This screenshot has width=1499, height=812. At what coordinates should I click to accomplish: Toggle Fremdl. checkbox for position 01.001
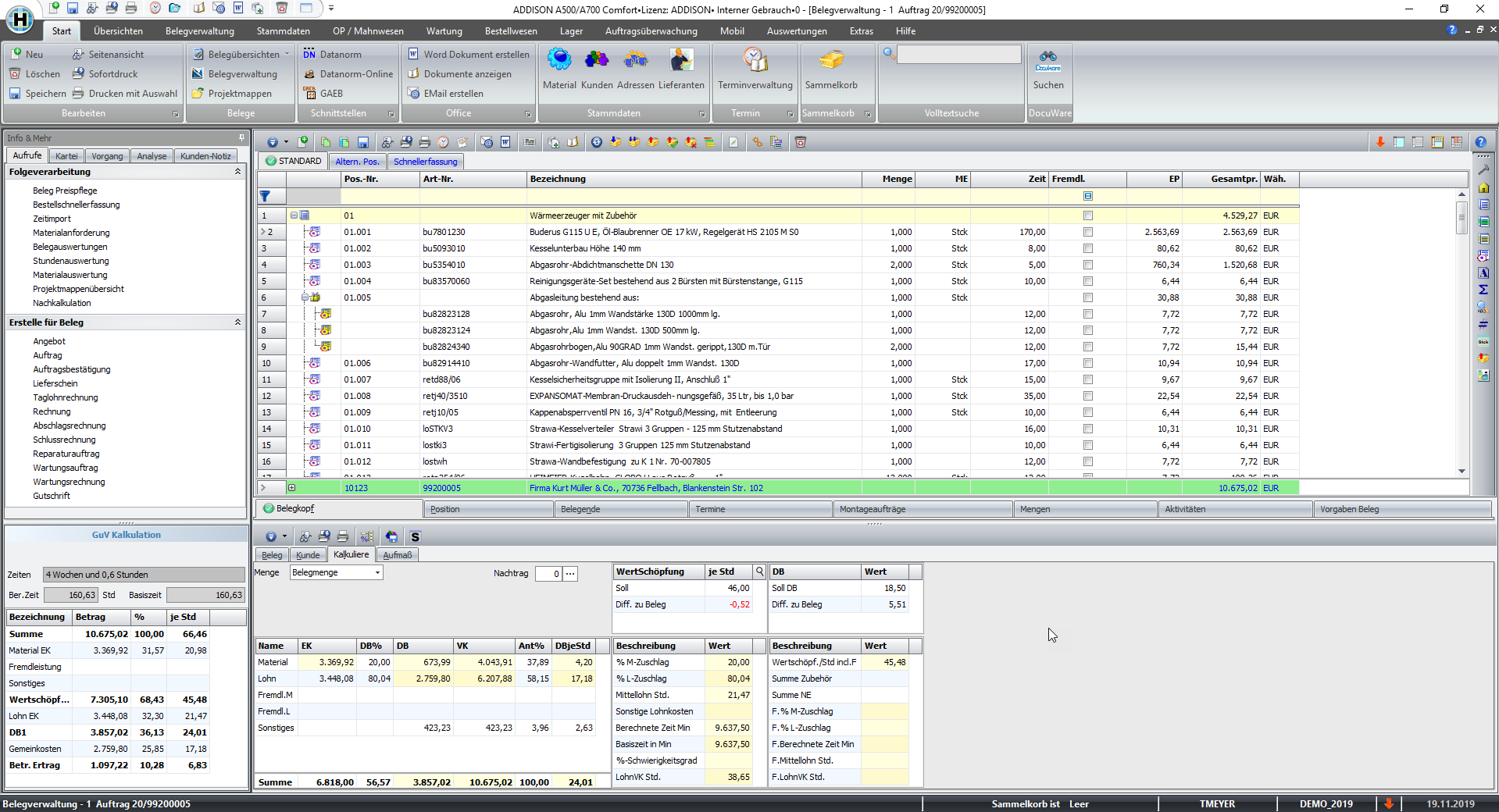1088,232
